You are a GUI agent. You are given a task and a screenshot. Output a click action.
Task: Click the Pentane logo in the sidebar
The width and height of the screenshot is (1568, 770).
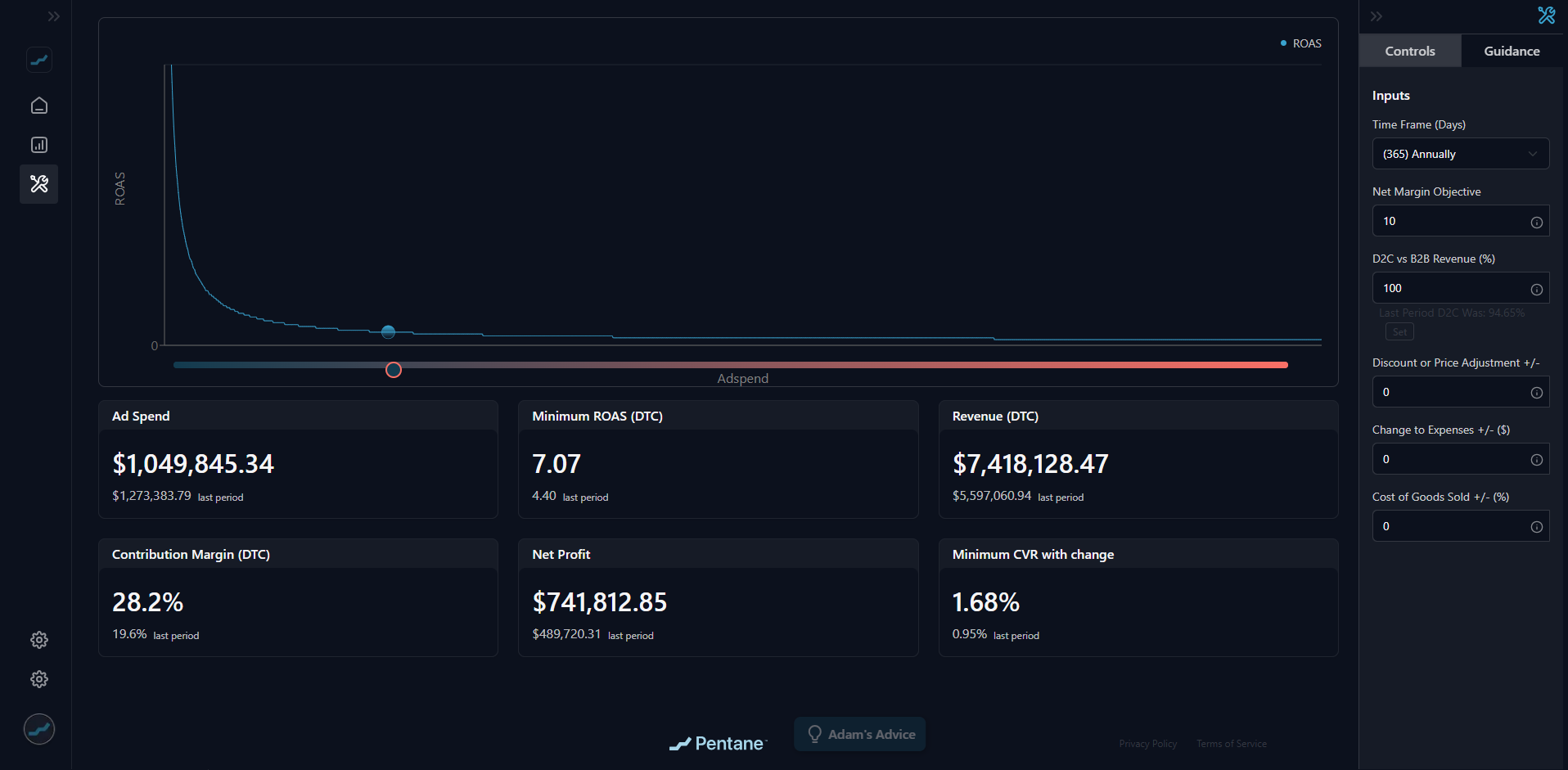pyautogui.click(x=38, y=60)
